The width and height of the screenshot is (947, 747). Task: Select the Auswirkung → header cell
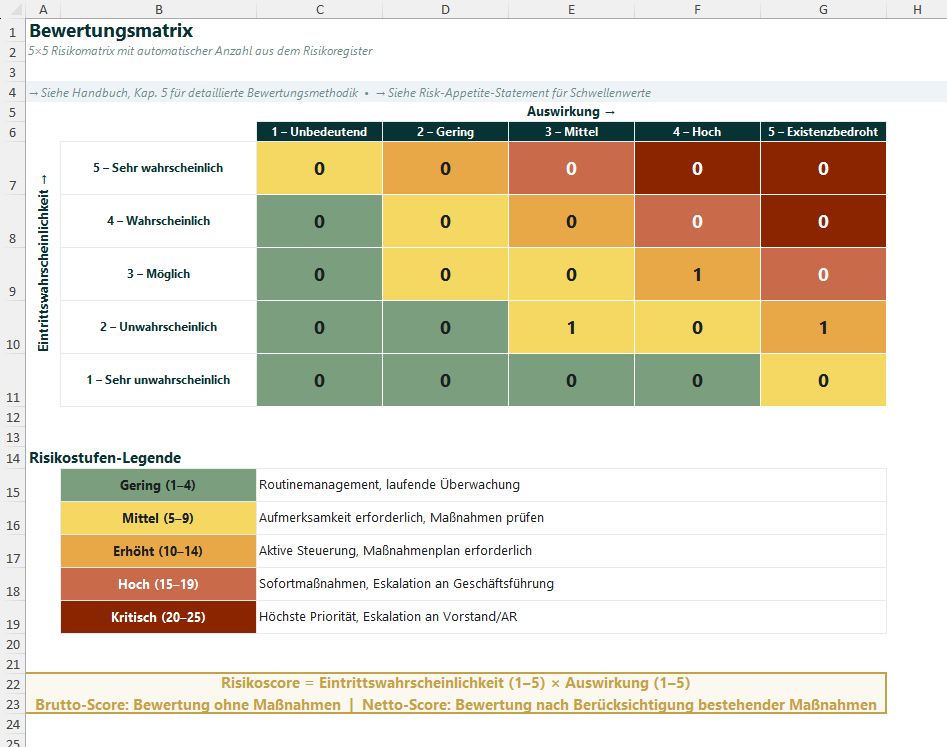[x=571, y=111]
